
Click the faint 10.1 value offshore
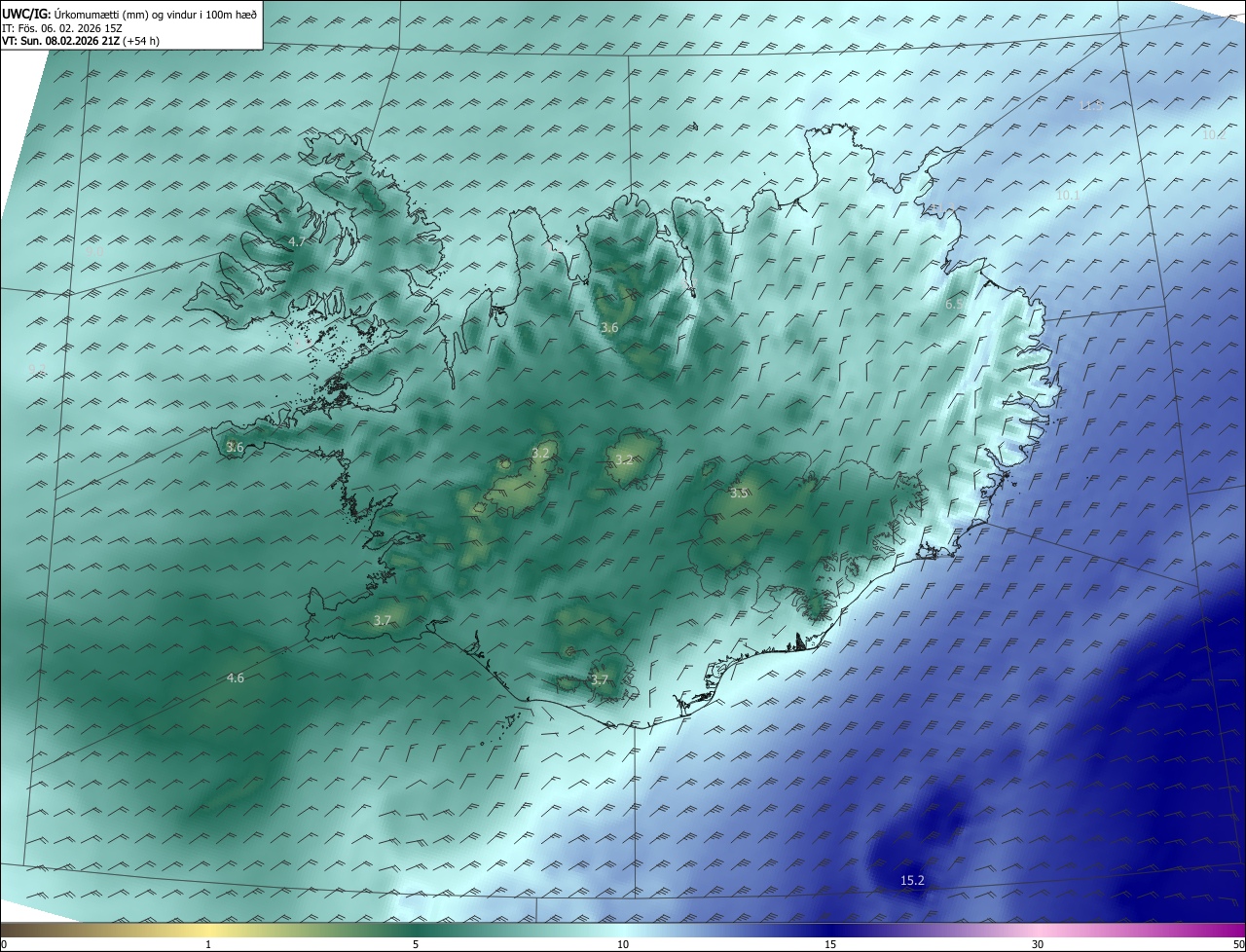[1069, 196]
